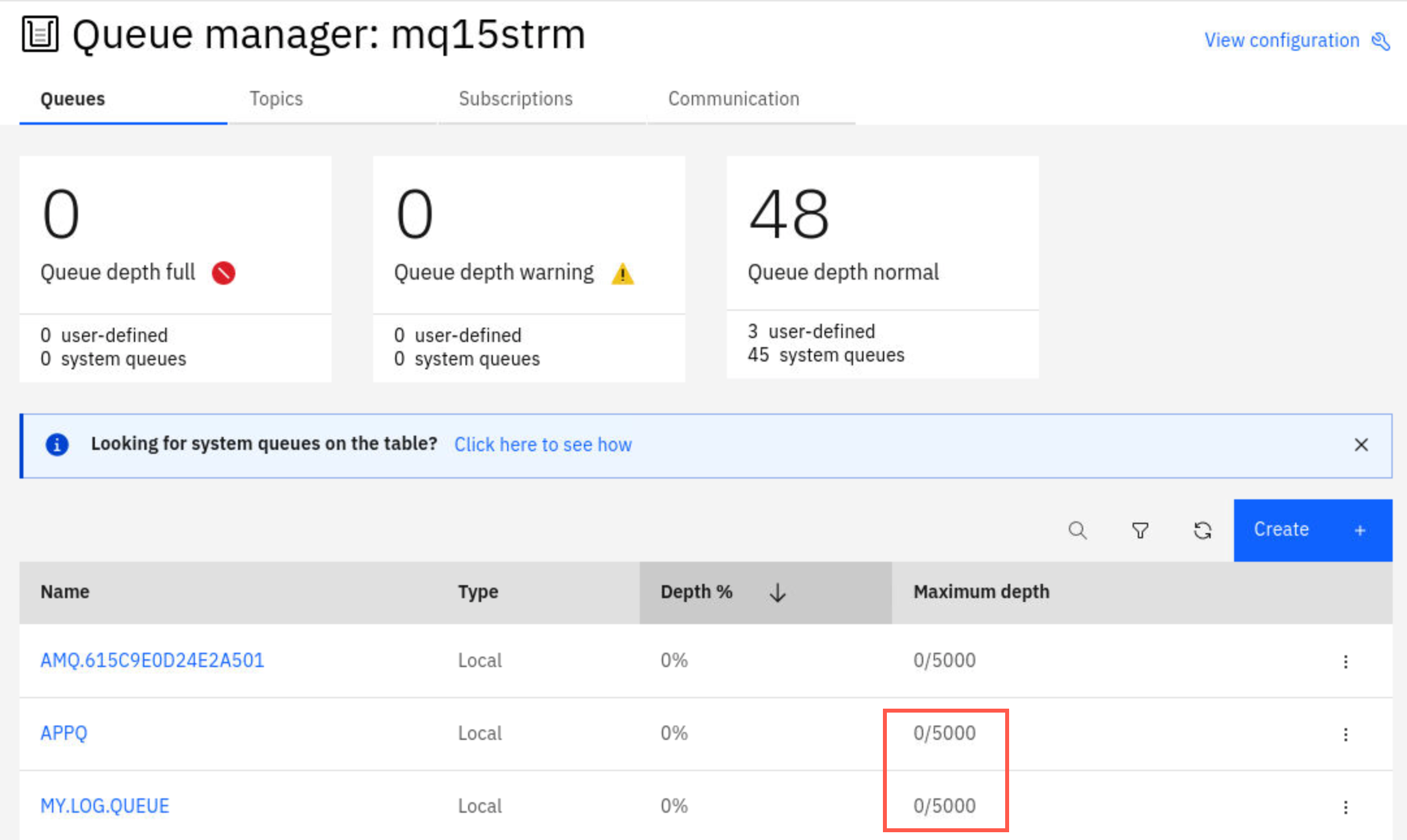Follow the 'Click here to see how' link
Screen dimensions: 1407x840
tap(543, 445)
